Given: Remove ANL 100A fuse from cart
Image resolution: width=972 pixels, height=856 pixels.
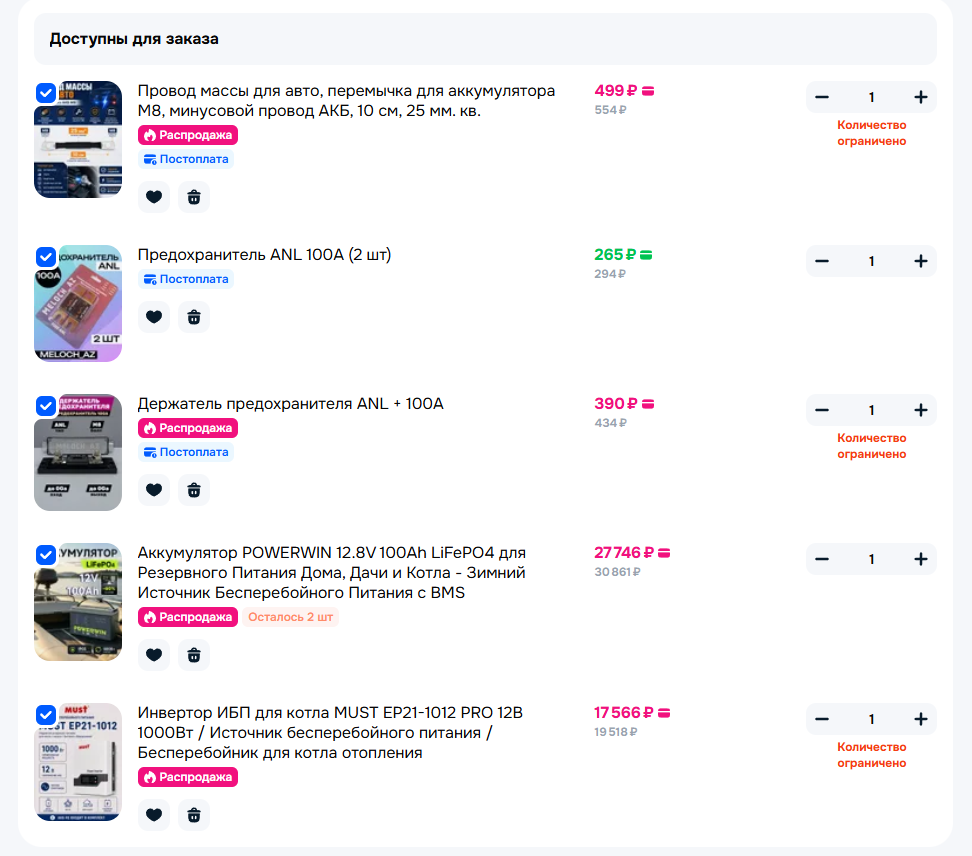Looking at the screenshot, I should pyautogui.click(x=194, y=317).
